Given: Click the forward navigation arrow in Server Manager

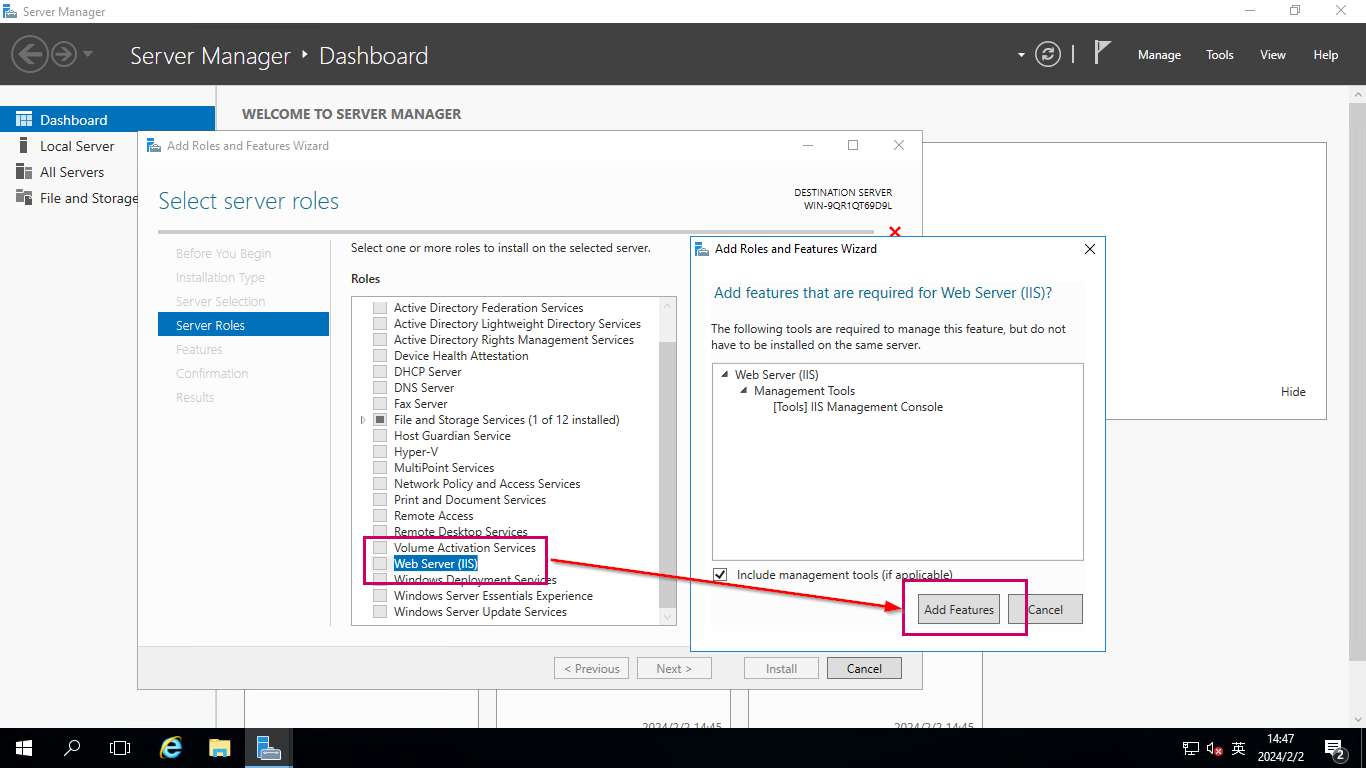Looking at the screenshot, I should pyautogui.click(x=64, y=53).
